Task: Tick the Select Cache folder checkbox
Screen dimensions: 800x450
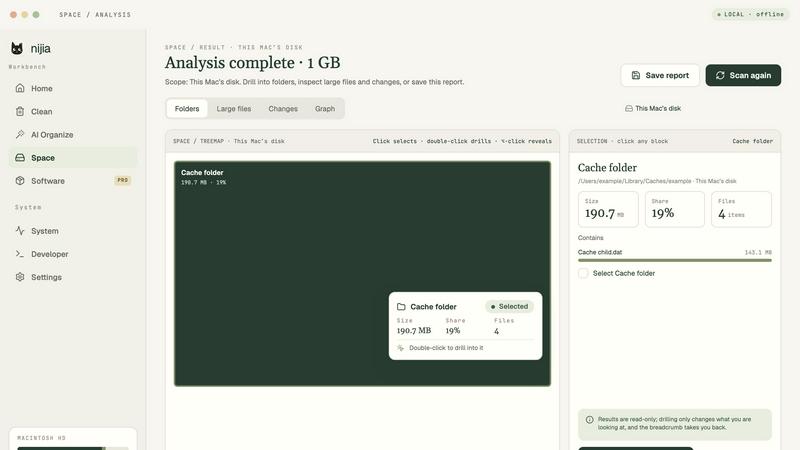Action: click(x=583, y=273)
